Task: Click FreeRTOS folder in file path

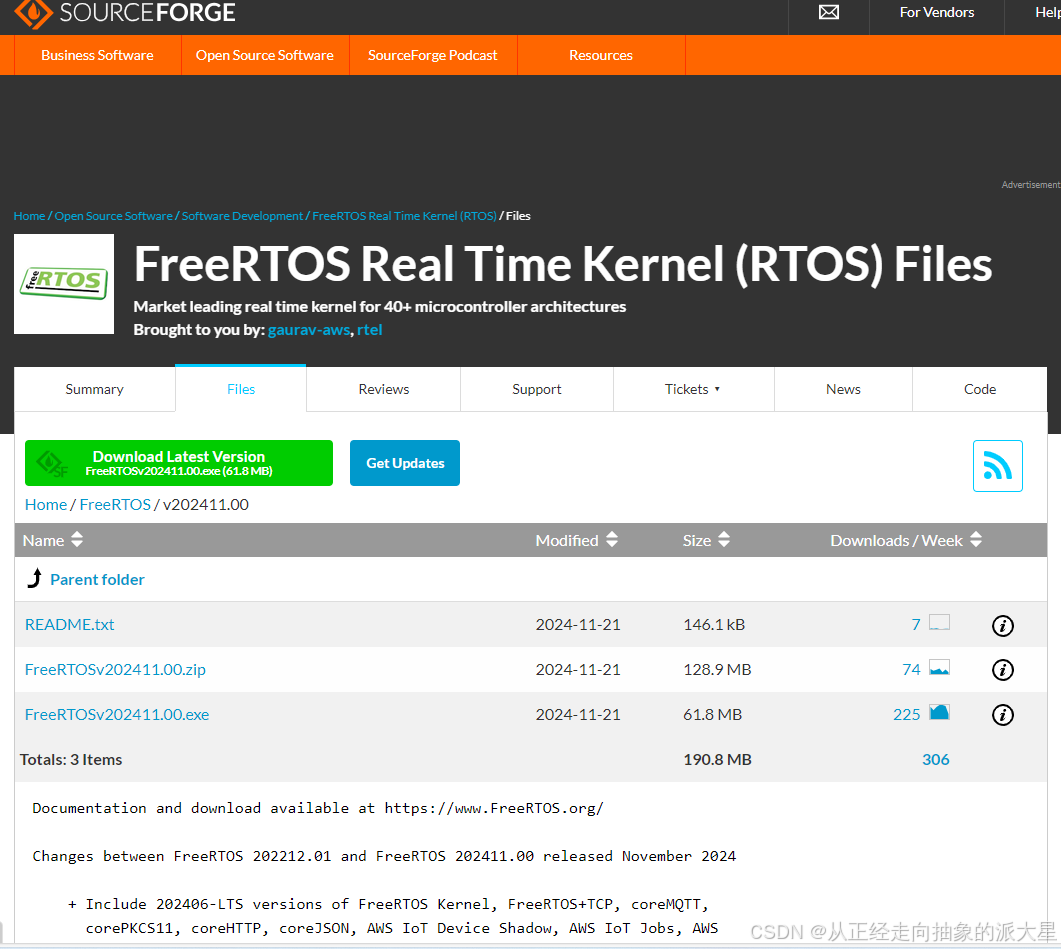Action: pos(115,504)
